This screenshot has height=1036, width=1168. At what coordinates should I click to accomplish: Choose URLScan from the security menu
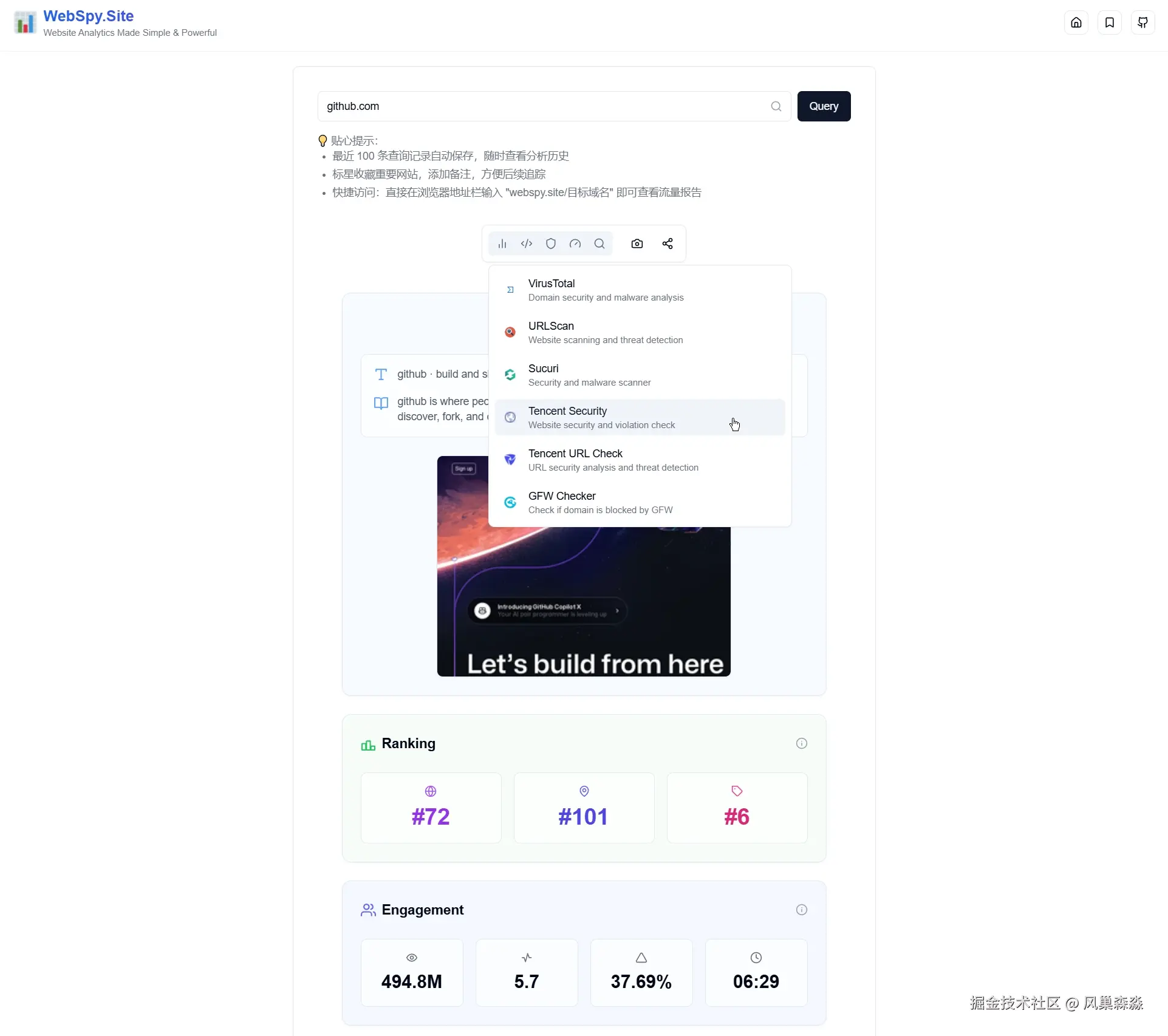(640, 332)
